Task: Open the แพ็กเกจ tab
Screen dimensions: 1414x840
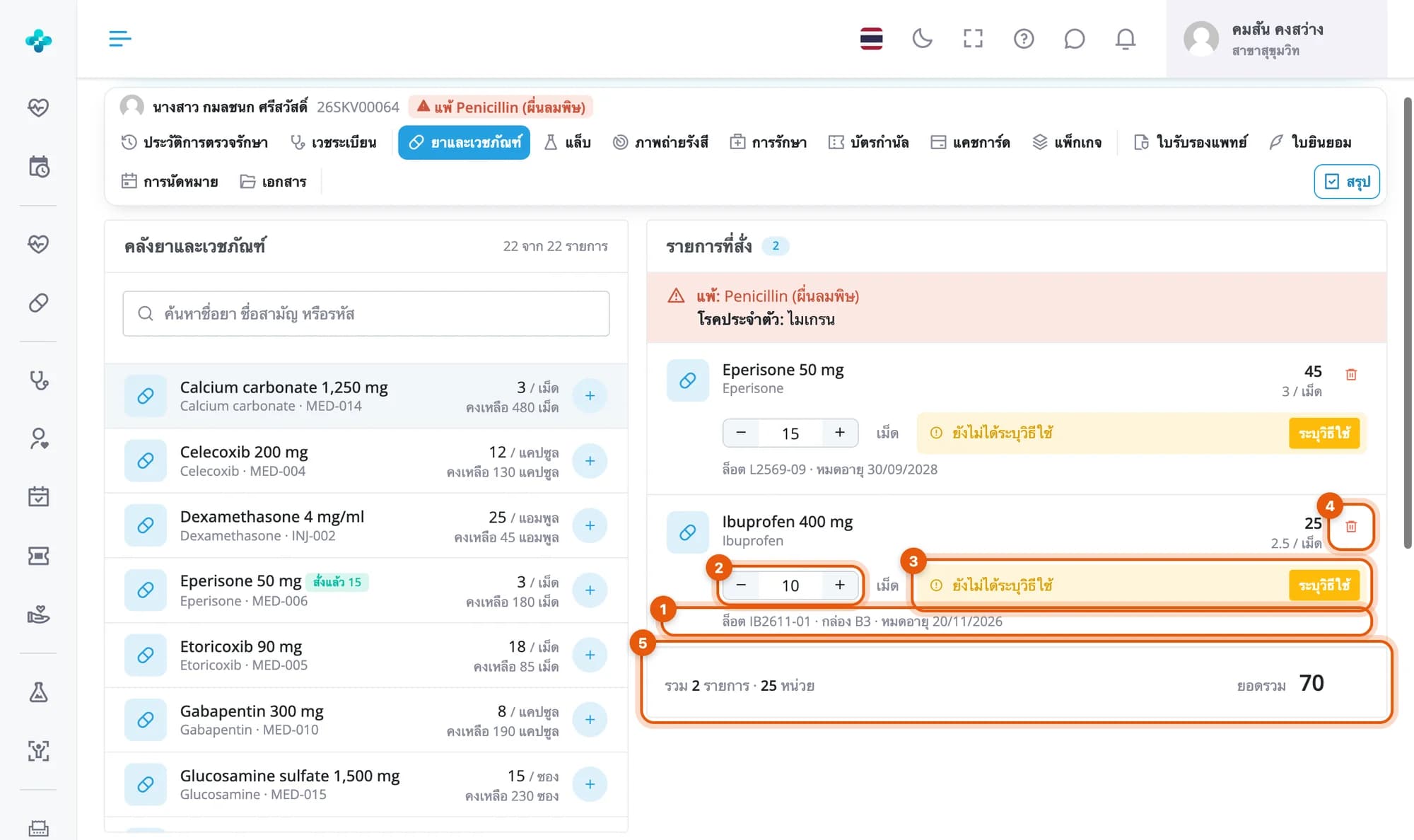Action: pyautogui.click(x=1067, y=142)
